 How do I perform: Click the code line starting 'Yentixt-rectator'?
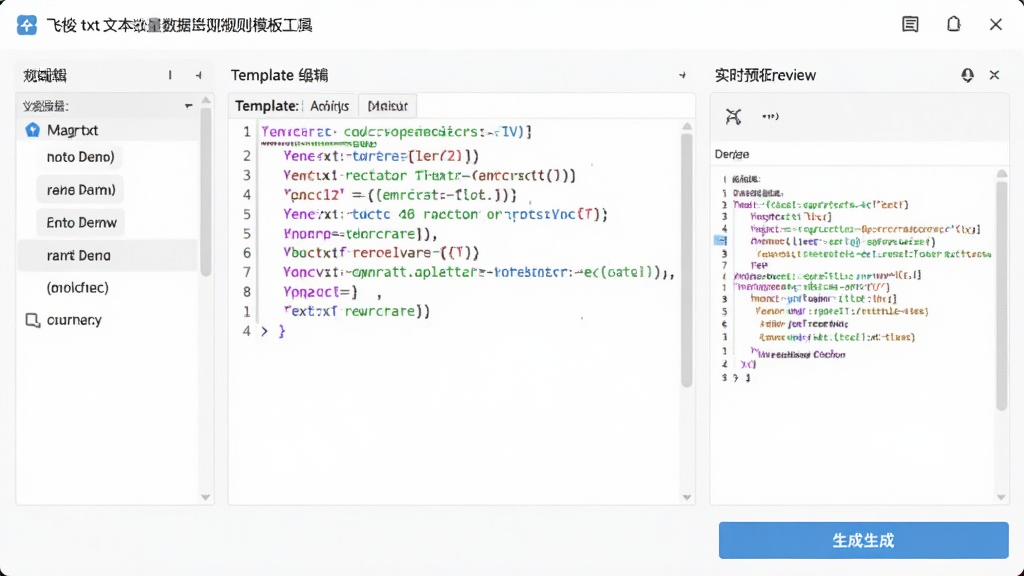[429, 176]
